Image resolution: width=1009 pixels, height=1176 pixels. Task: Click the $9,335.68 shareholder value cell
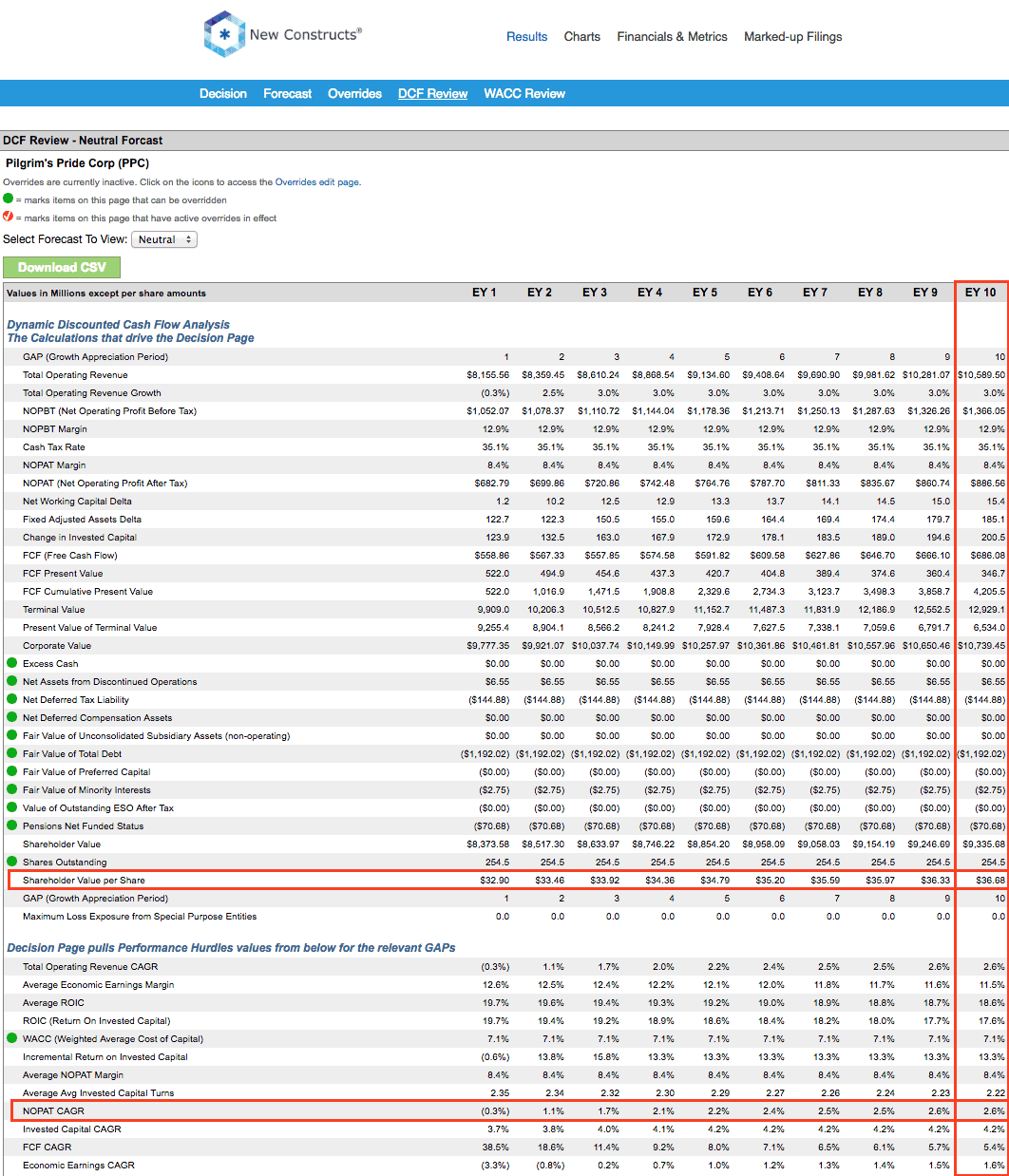tap(984, 844)
